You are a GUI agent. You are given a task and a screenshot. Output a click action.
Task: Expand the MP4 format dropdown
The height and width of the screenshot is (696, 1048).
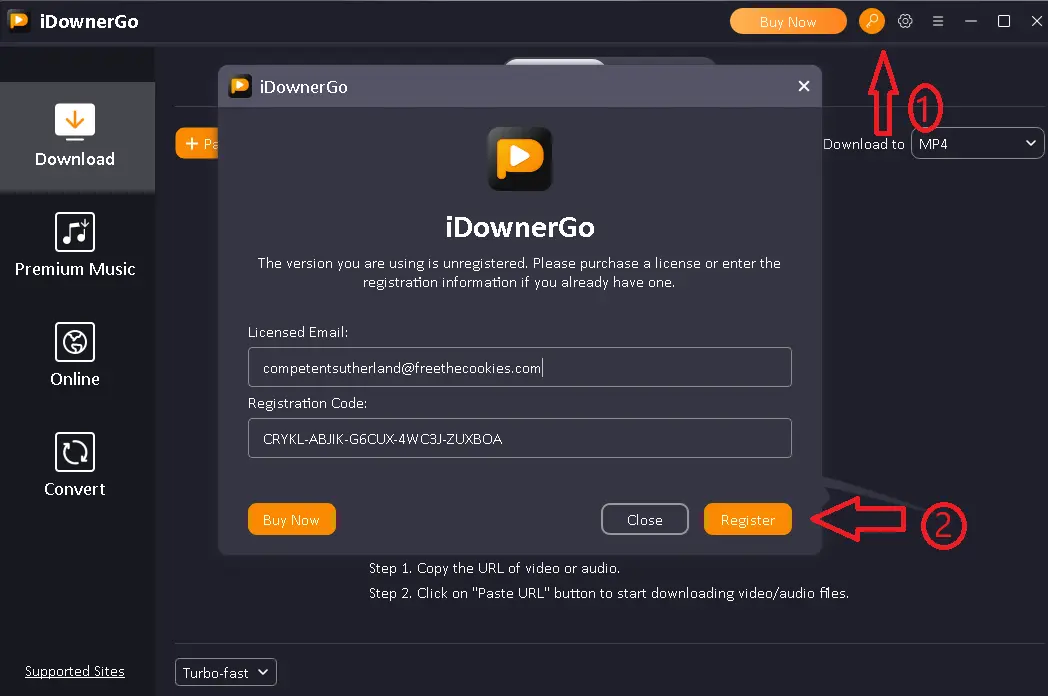pyautogui.click(x=977, y=144)
